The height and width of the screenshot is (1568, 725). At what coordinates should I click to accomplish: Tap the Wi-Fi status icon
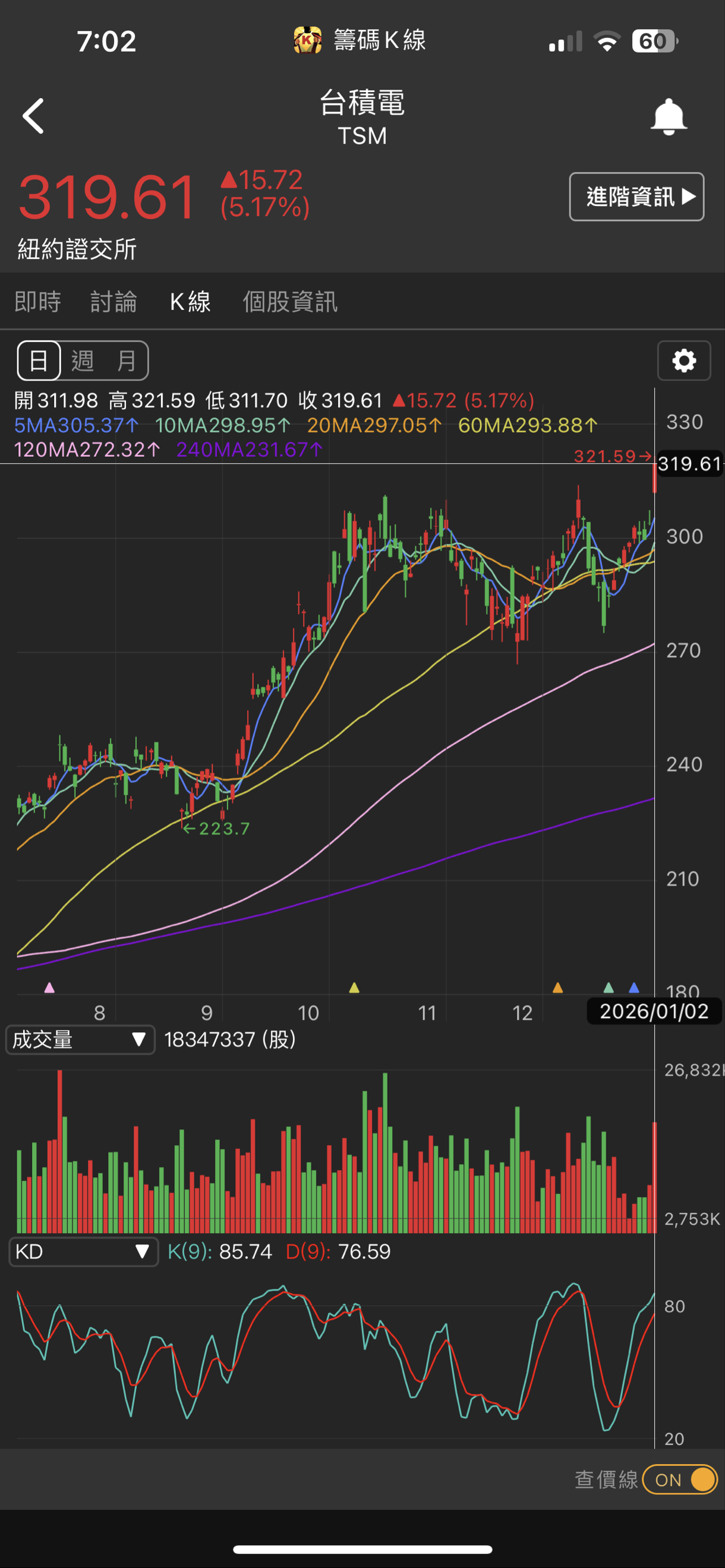pyautogui.click(x=606, y=42)
